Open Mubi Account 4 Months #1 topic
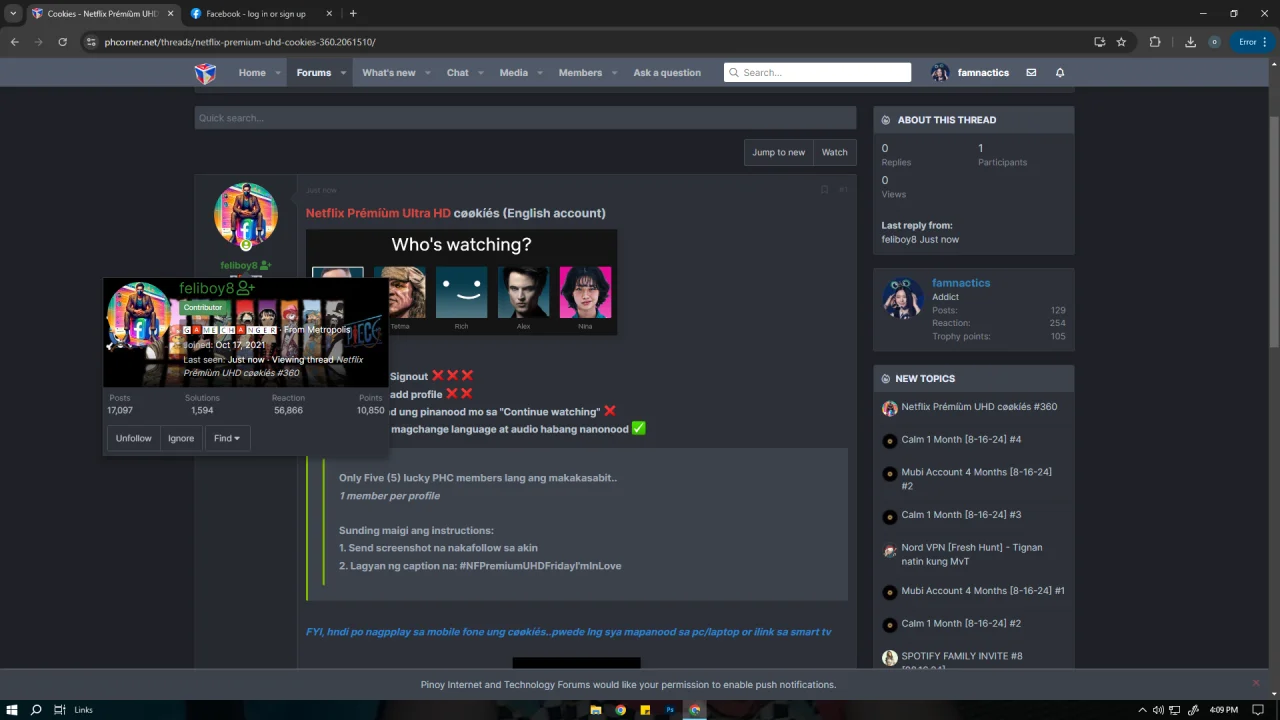This screenshot has width=1280, height=720. pos(983,591)
